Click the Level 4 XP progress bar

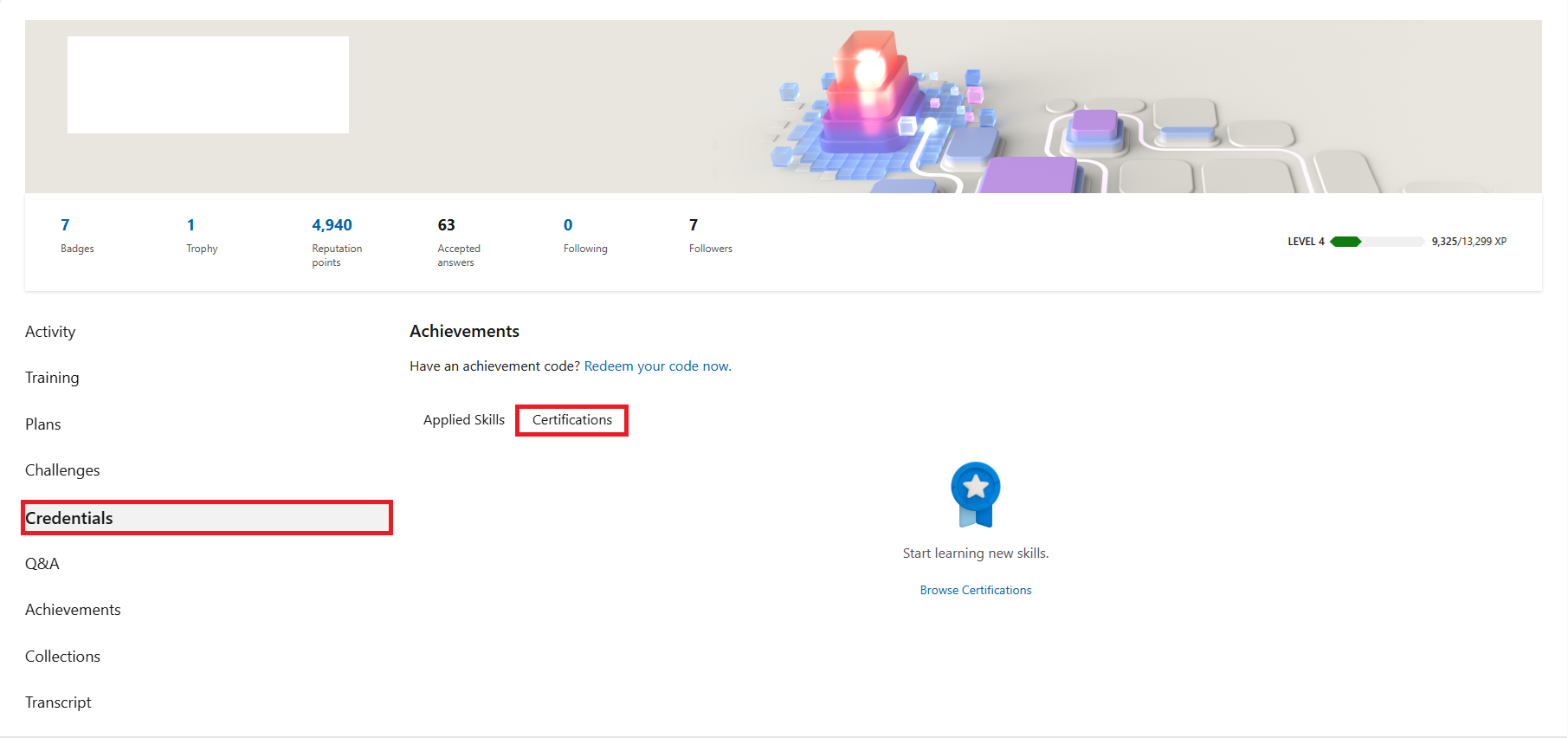point(1377,242)
